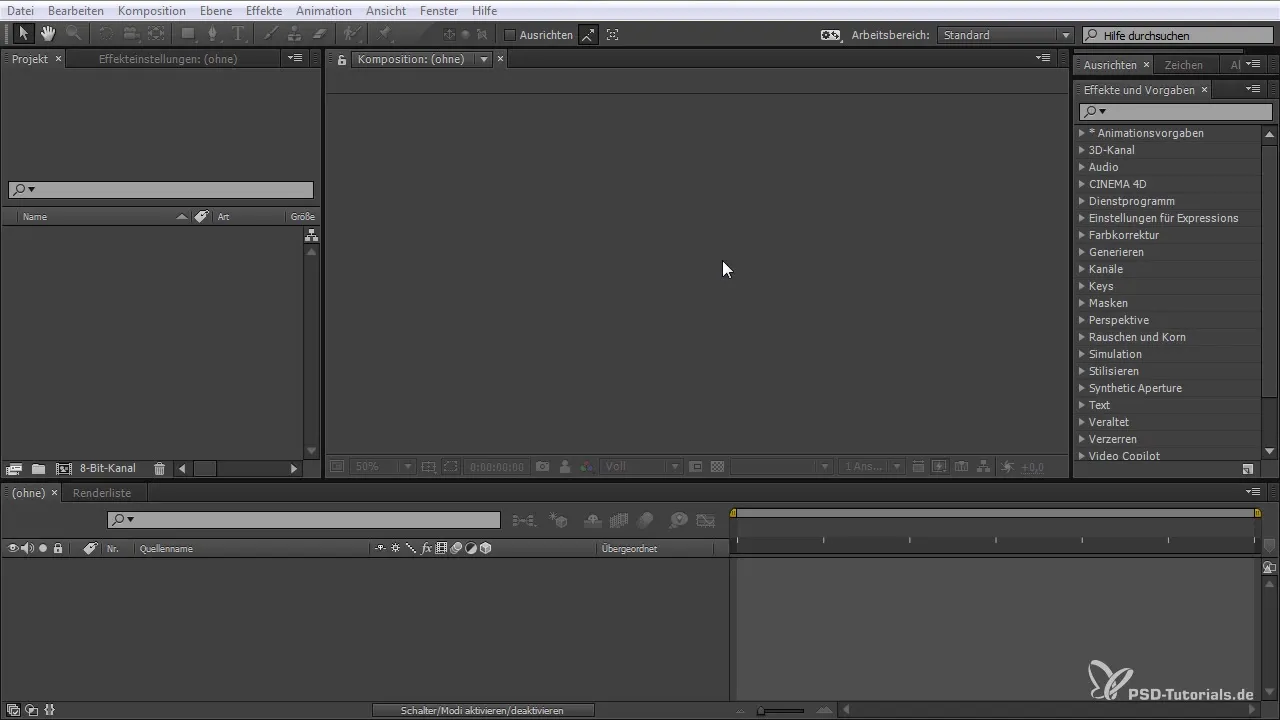The height and width of the screenshot is (720, 1280).
Task: Click the Graph Editor icon in timeline
Action: coord(706,520)
